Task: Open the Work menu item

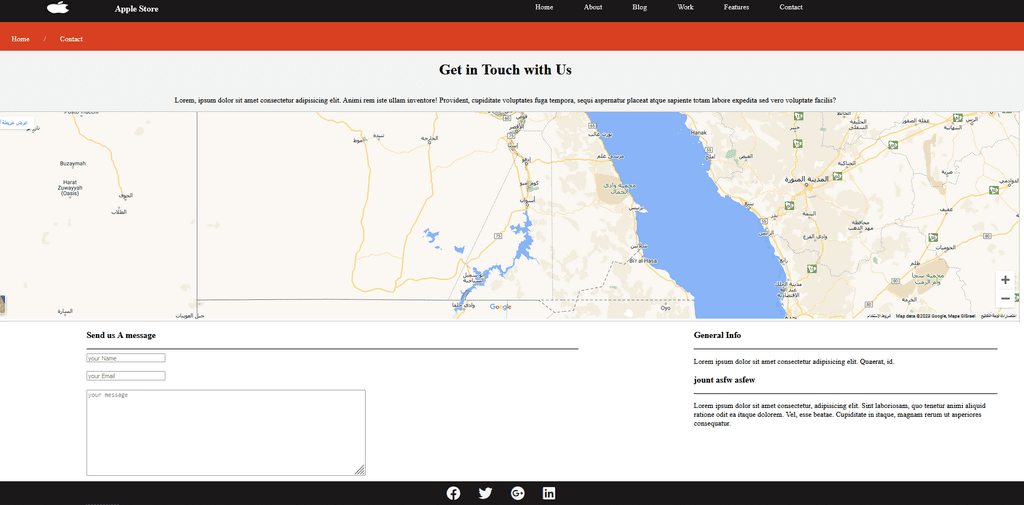Action: pyautogui.click(x=685, y=7)
